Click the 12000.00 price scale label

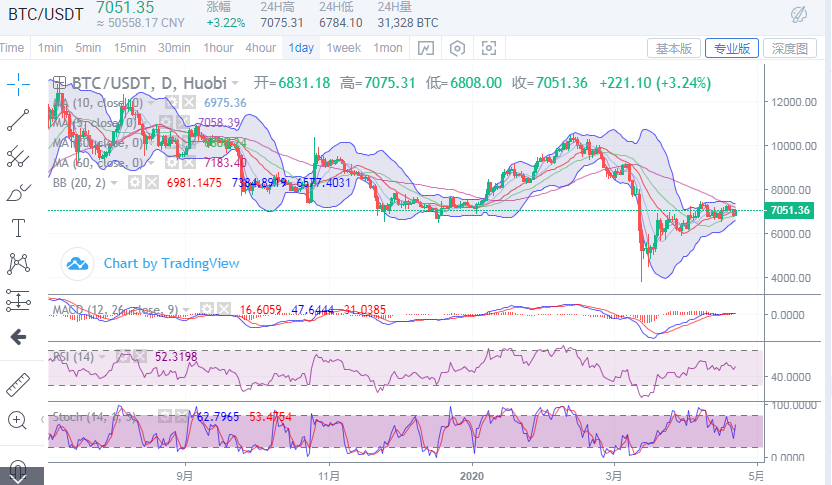(x=794, y=102)
